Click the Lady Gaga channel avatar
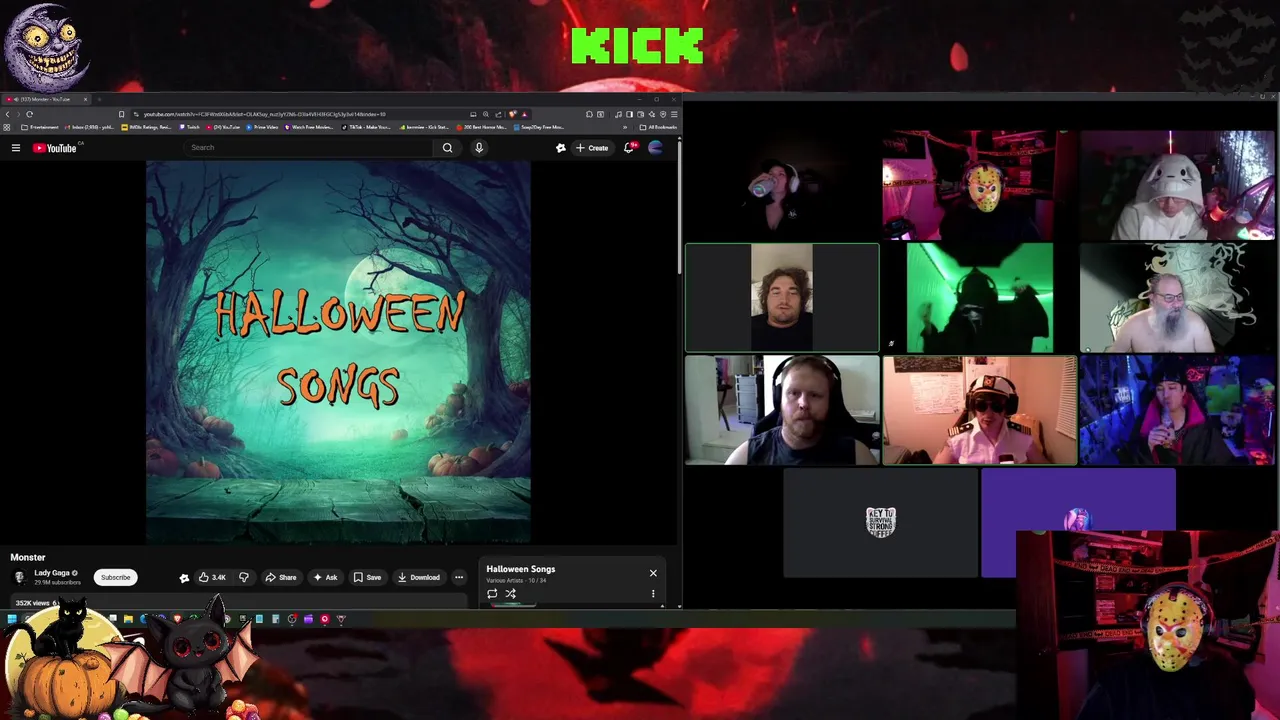This screenshot has height=720, width=1280. (x=19, y=577)
